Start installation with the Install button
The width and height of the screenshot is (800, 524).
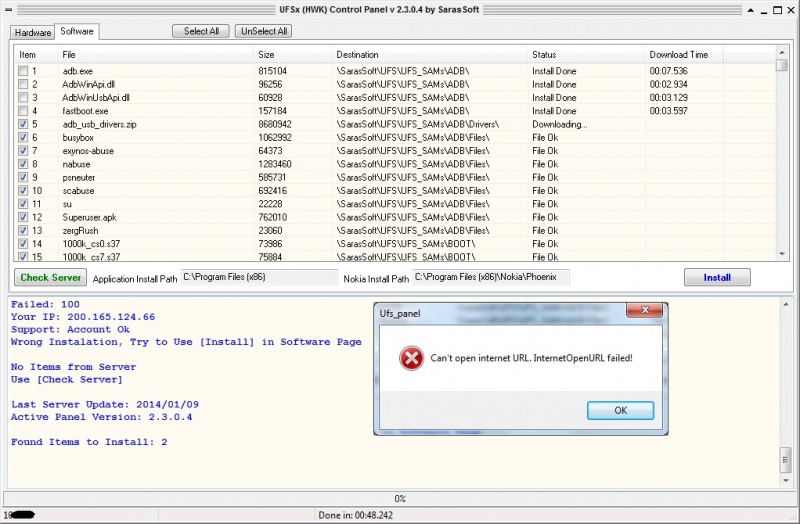click(x=717, y=277)
